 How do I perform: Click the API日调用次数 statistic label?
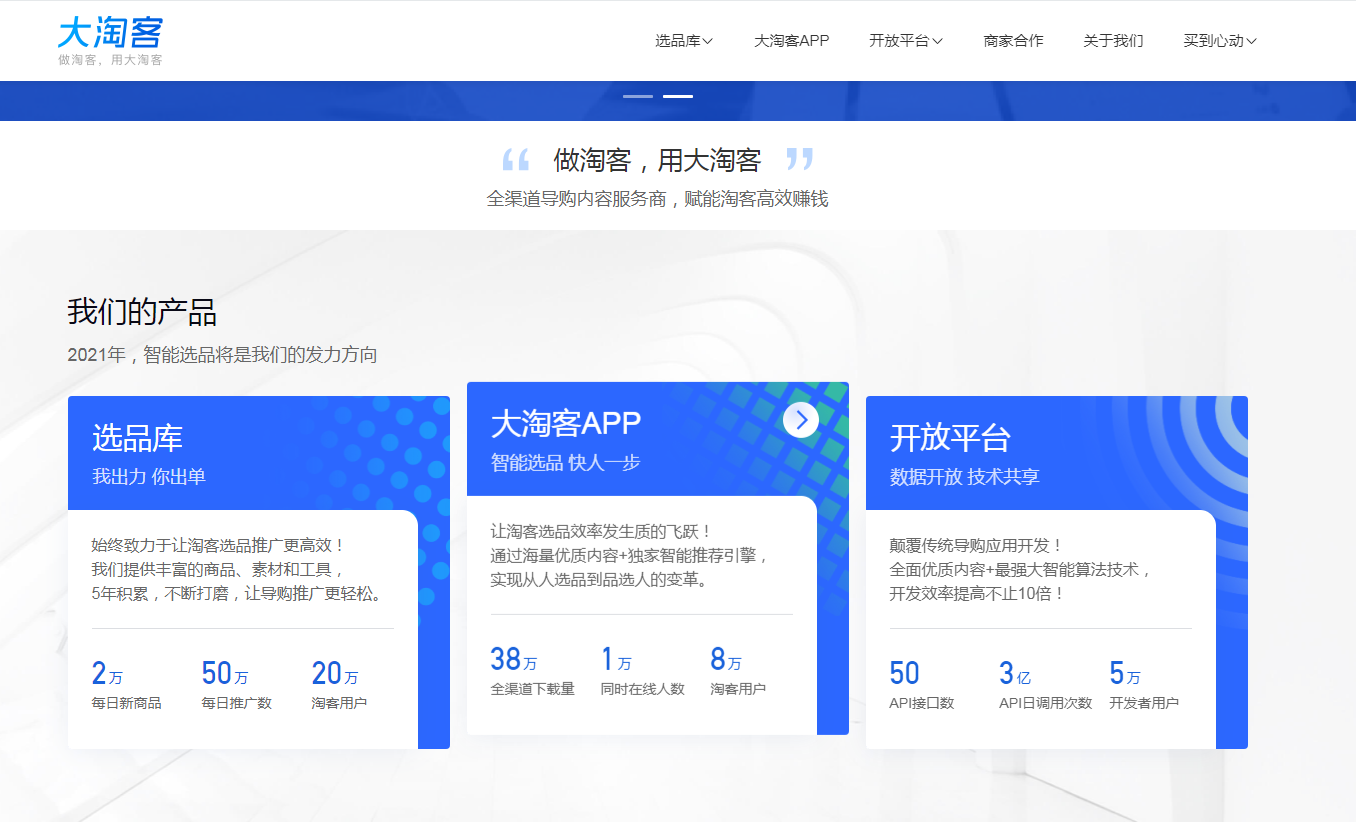tap(1045, 703)
